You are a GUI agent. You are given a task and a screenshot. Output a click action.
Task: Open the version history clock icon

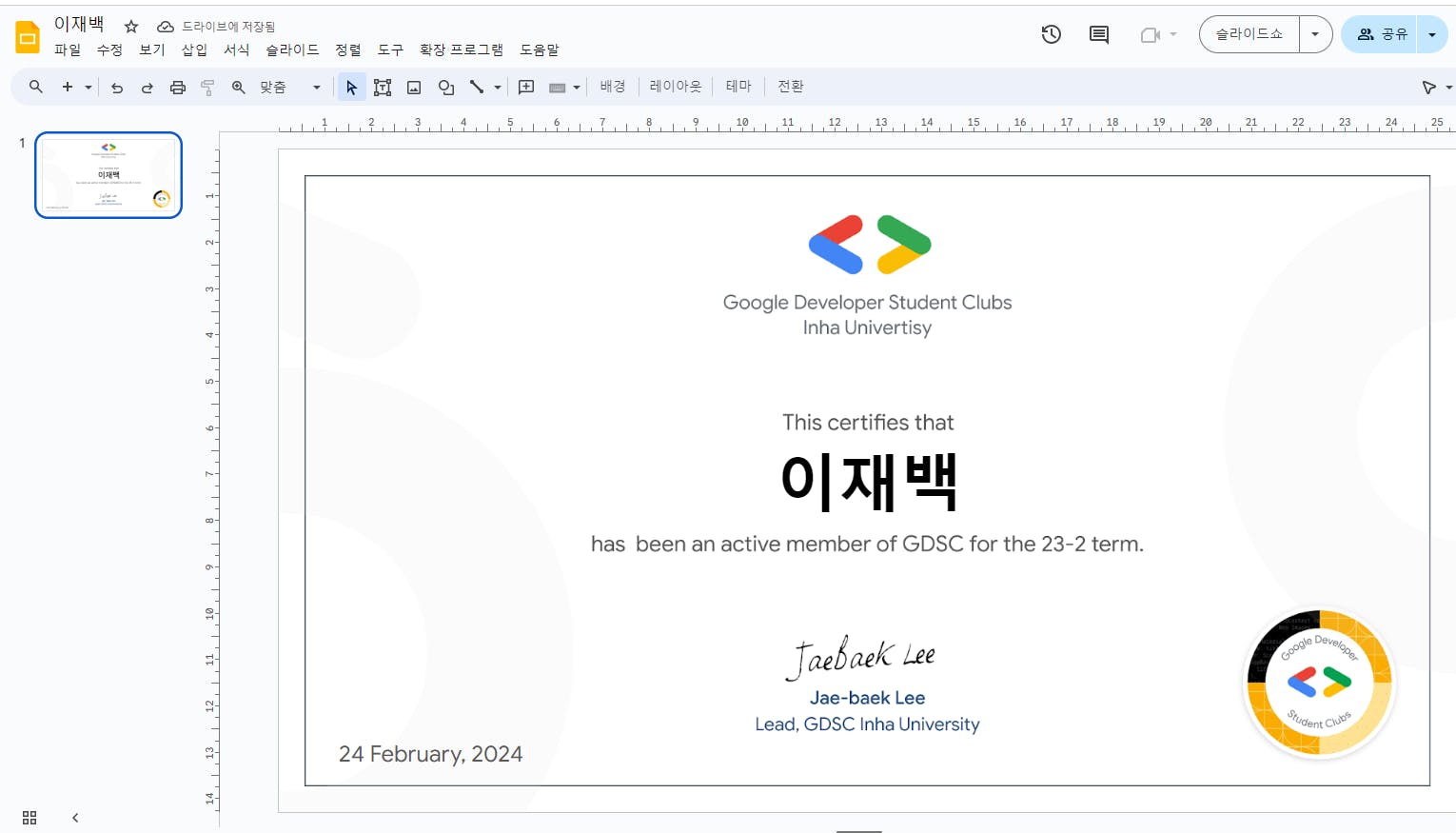point(1052,34)
